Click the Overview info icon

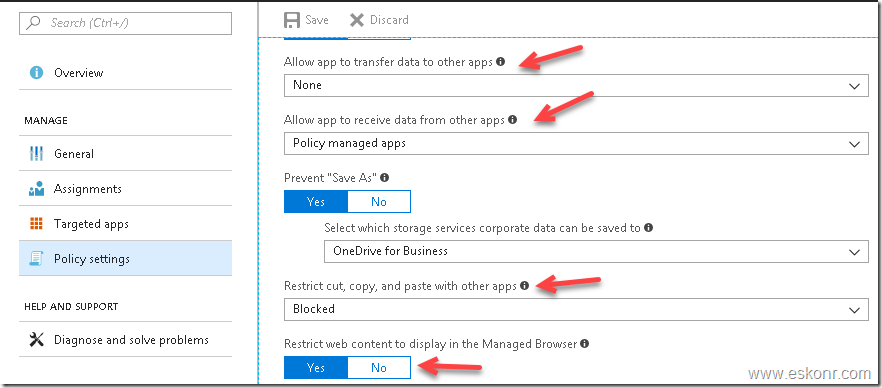(x=36, y=73)
